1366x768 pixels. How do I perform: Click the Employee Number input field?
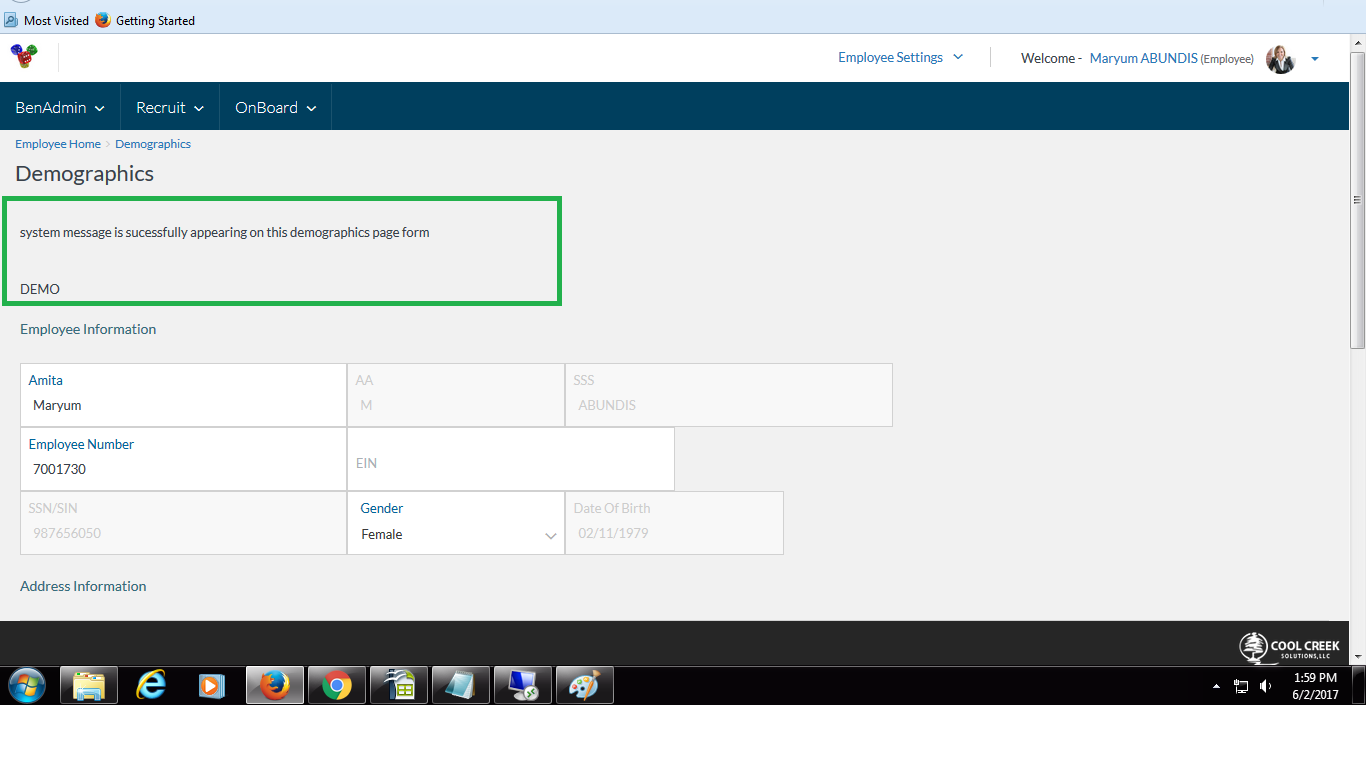point(183,469)
